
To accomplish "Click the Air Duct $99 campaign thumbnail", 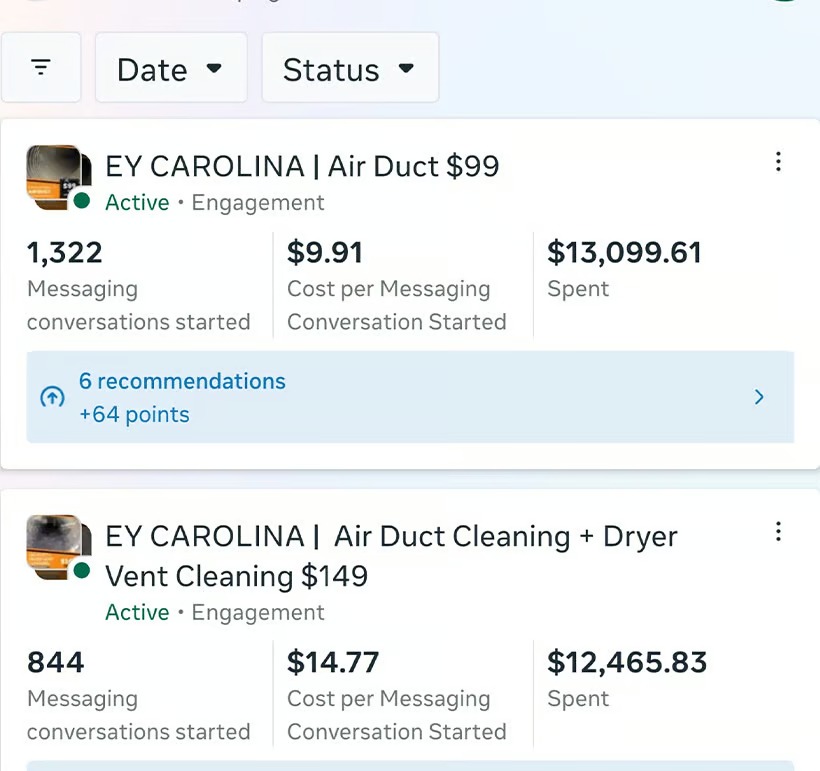I will click(52, 176).
